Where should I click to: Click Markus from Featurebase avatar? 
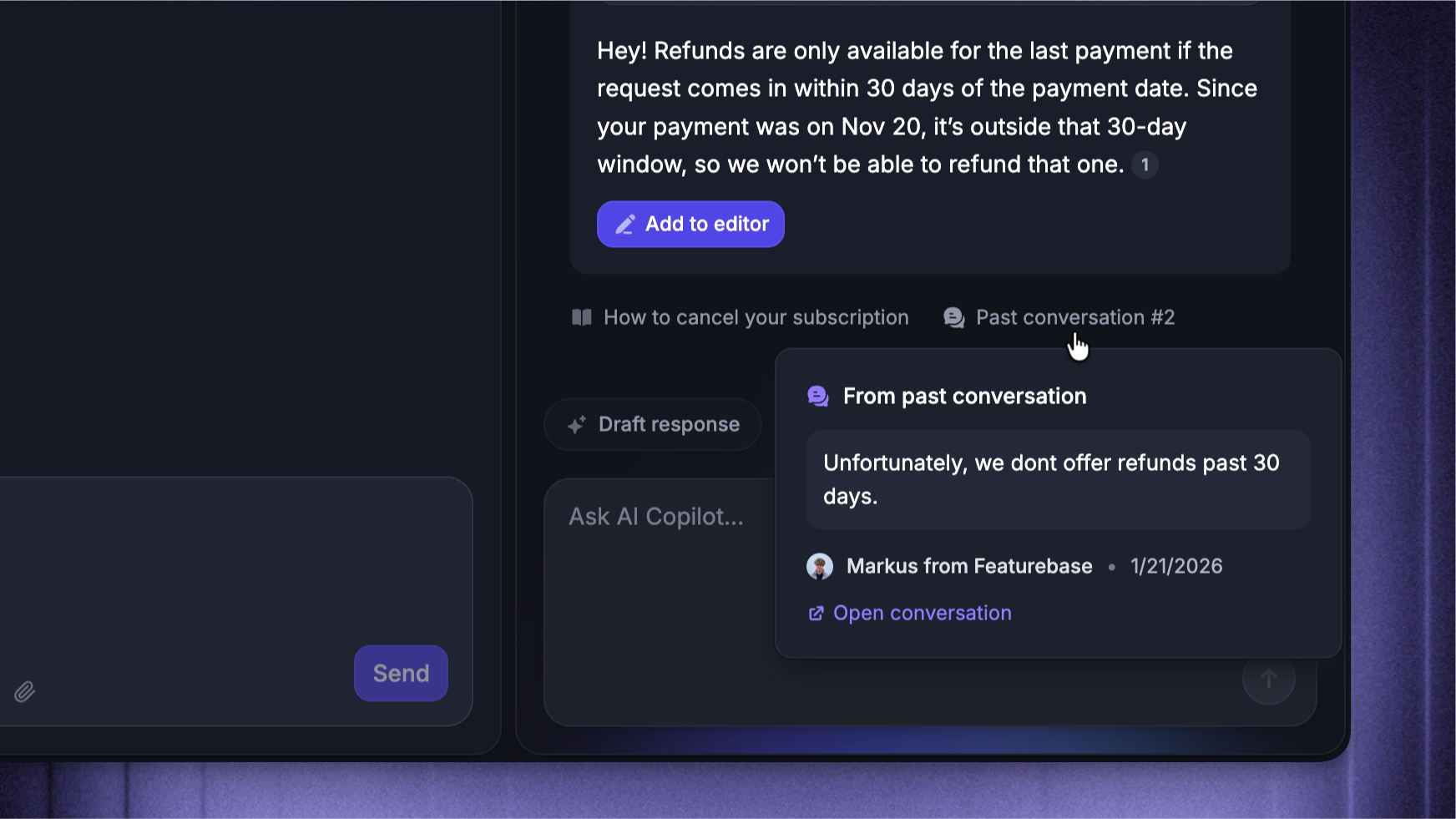820,566
